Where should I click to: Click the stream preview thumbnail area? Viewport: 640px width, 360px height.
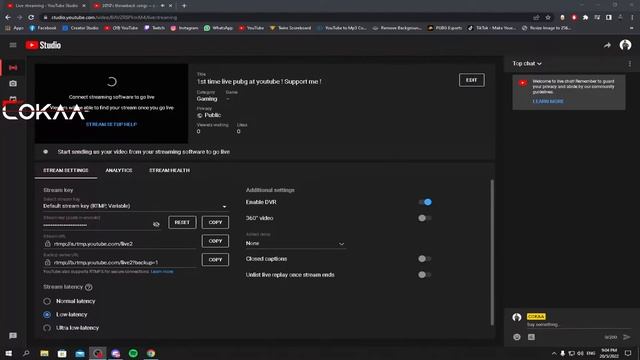tap(111, 103)
